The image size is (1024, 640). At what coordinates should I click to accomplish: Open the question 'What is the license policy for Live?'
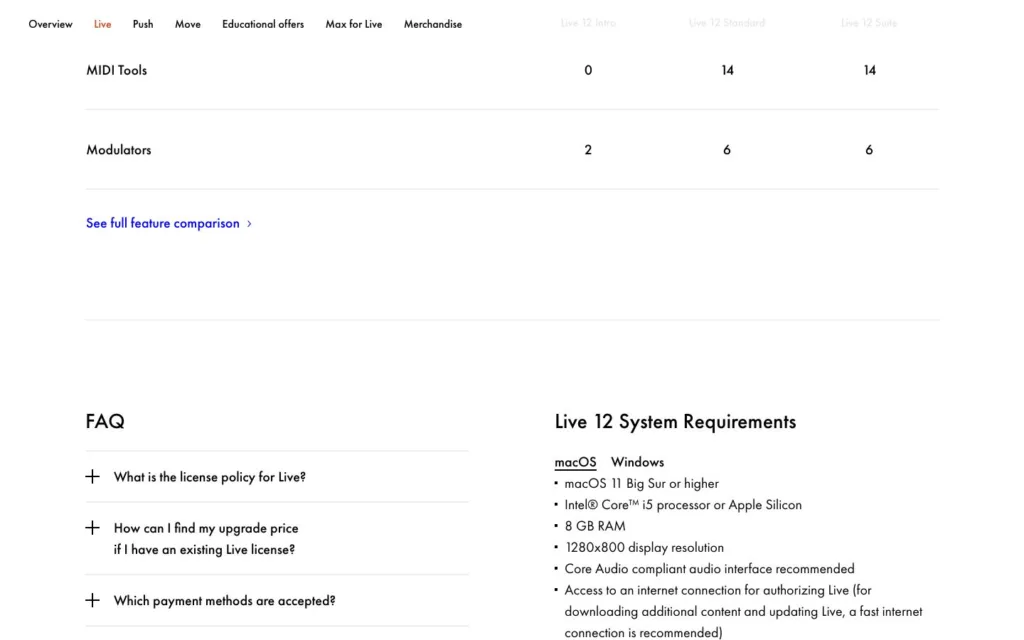click(x=210, y=477)
